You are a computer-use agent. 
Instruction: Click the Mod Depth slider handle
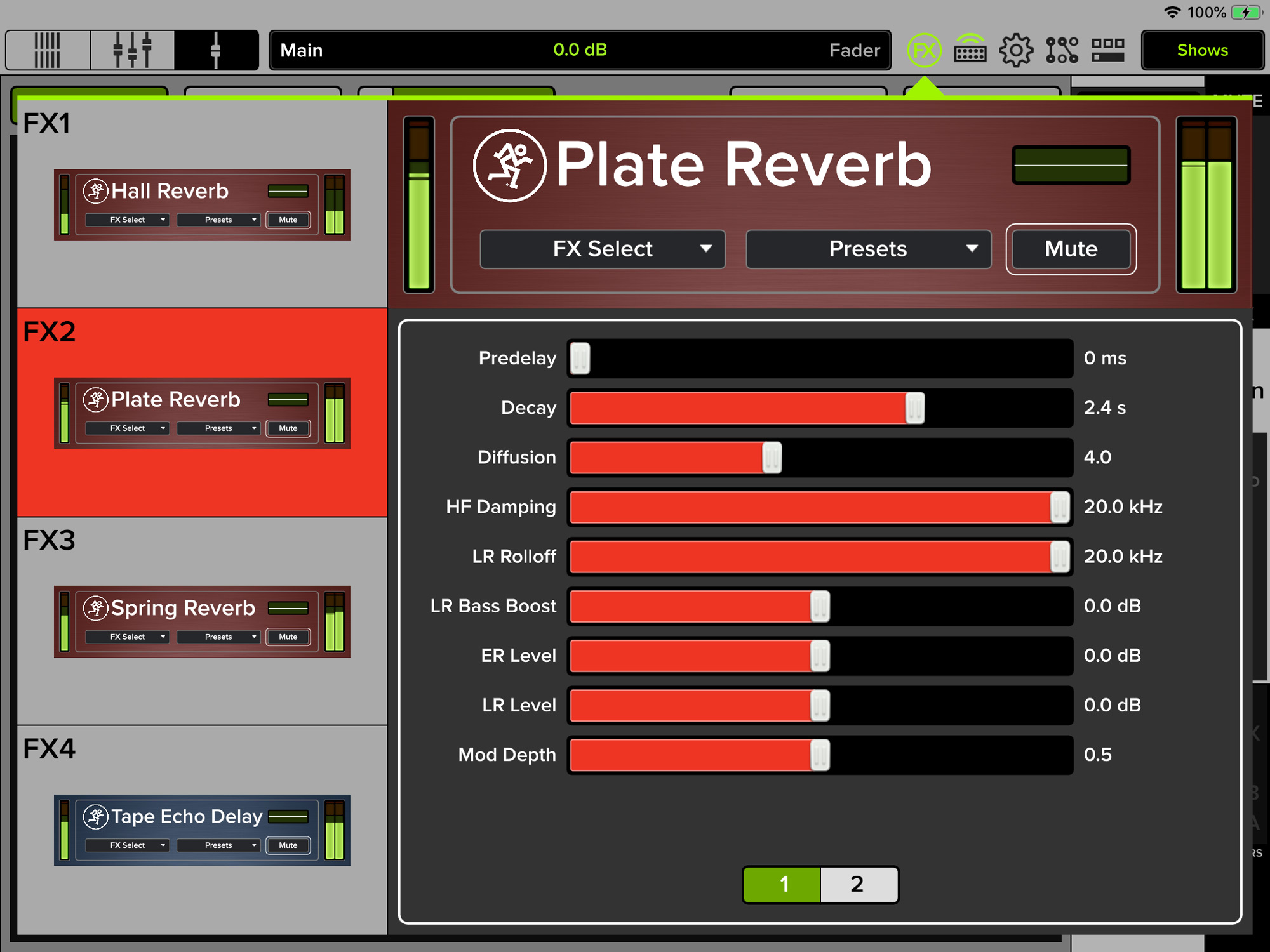(x=820, y=755)
